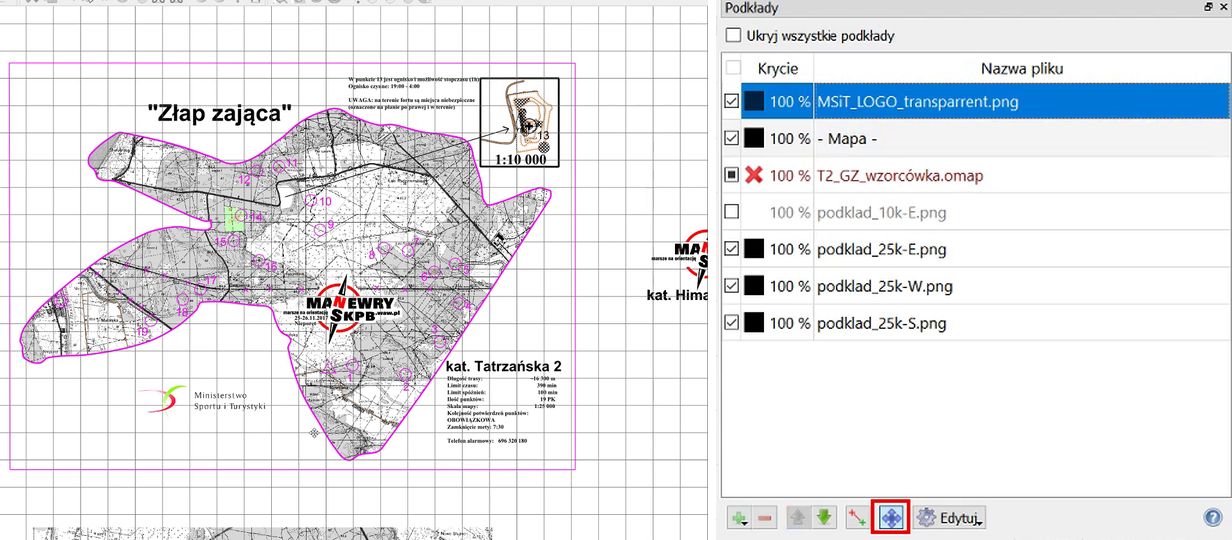1232x540 pixels.
Task: Click the move template by hand icon
Action: [x=890, y=518]
